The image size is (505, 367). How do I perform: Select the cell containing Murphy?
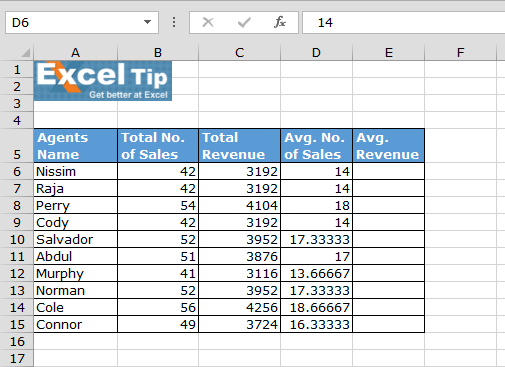(76, 273)
